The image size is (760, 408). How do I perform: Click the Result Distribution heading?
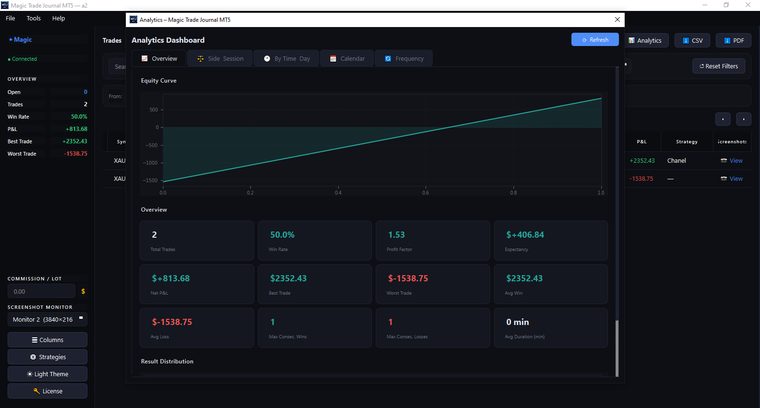pyautogui.click(x=167, y=361)
